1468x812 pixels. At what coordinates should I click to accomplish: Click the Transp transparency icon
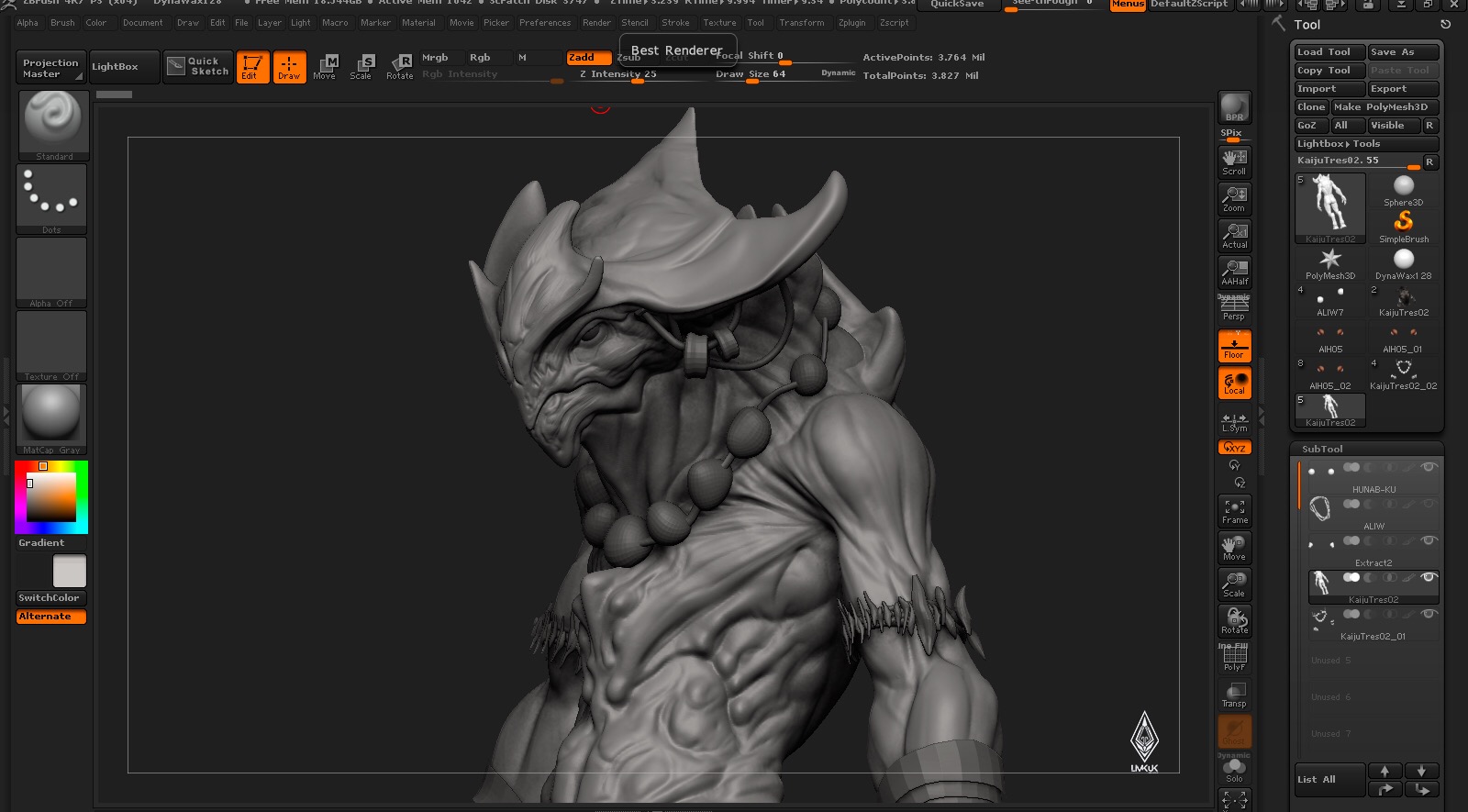point(1234,695)
